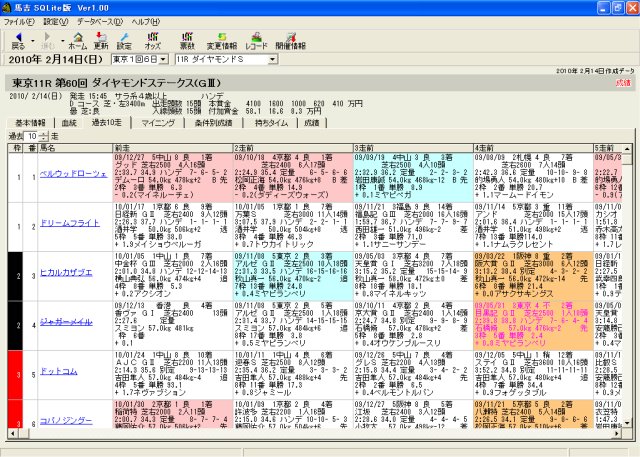Click ドリームフライト's 2走前 cell 万葉S 芝右3000
The width and height of the screenshot is (640, 457).
click(x=293, y=227)
